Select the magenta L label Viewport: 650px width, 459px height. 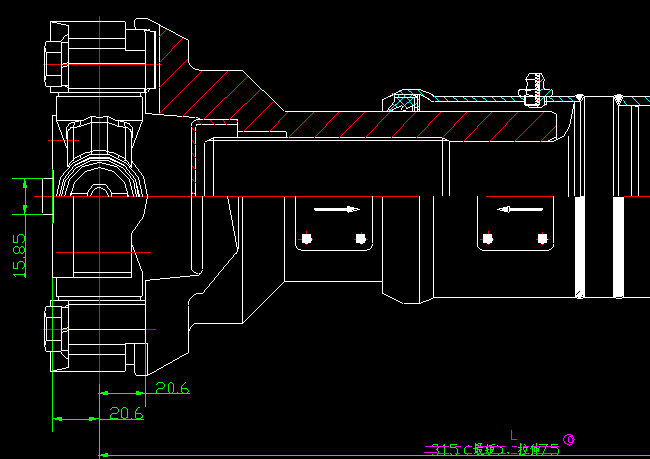click(514, 434)
